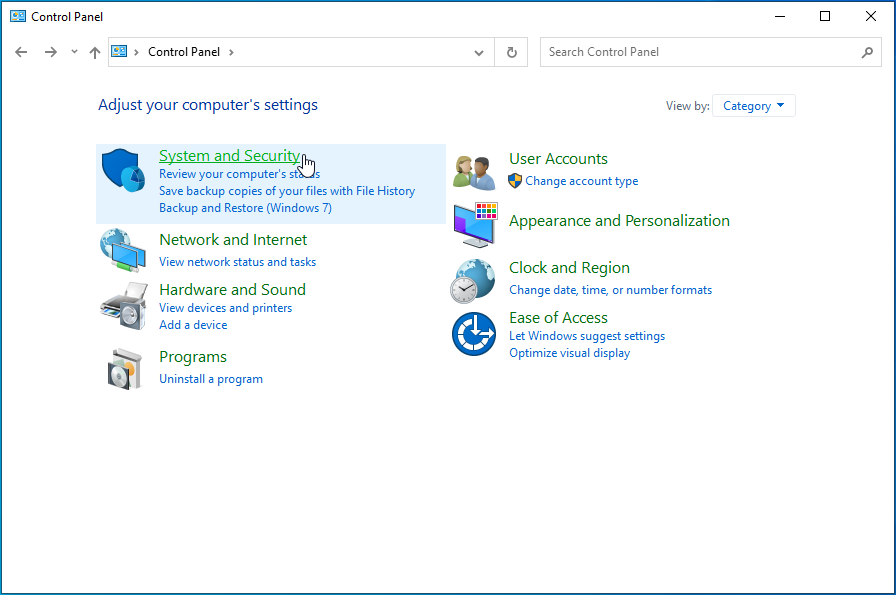This screenshot has width=896, height=595.
Task: Expand the address bar history dropdown
Action: (x=480, y=52)
